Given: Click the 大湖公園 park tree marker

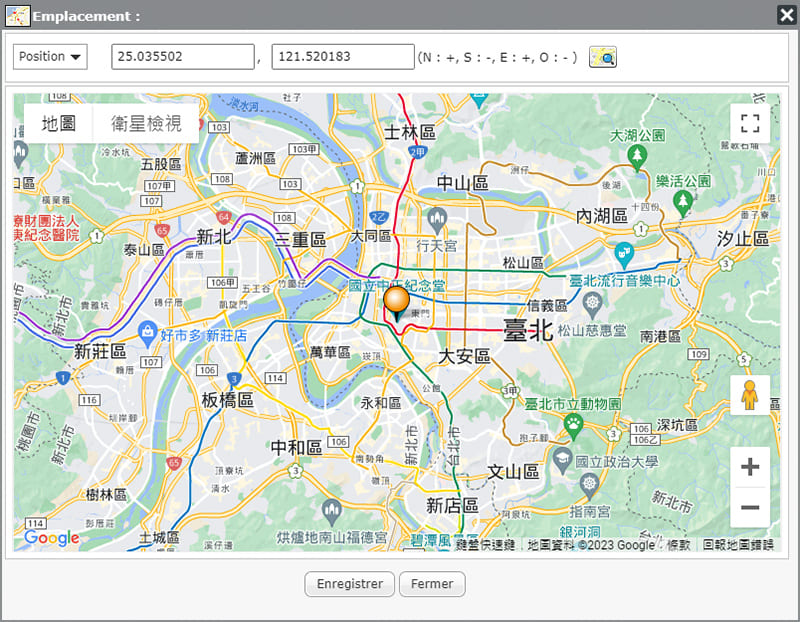Looking at the screenshot, I should [x=637, y=157].
